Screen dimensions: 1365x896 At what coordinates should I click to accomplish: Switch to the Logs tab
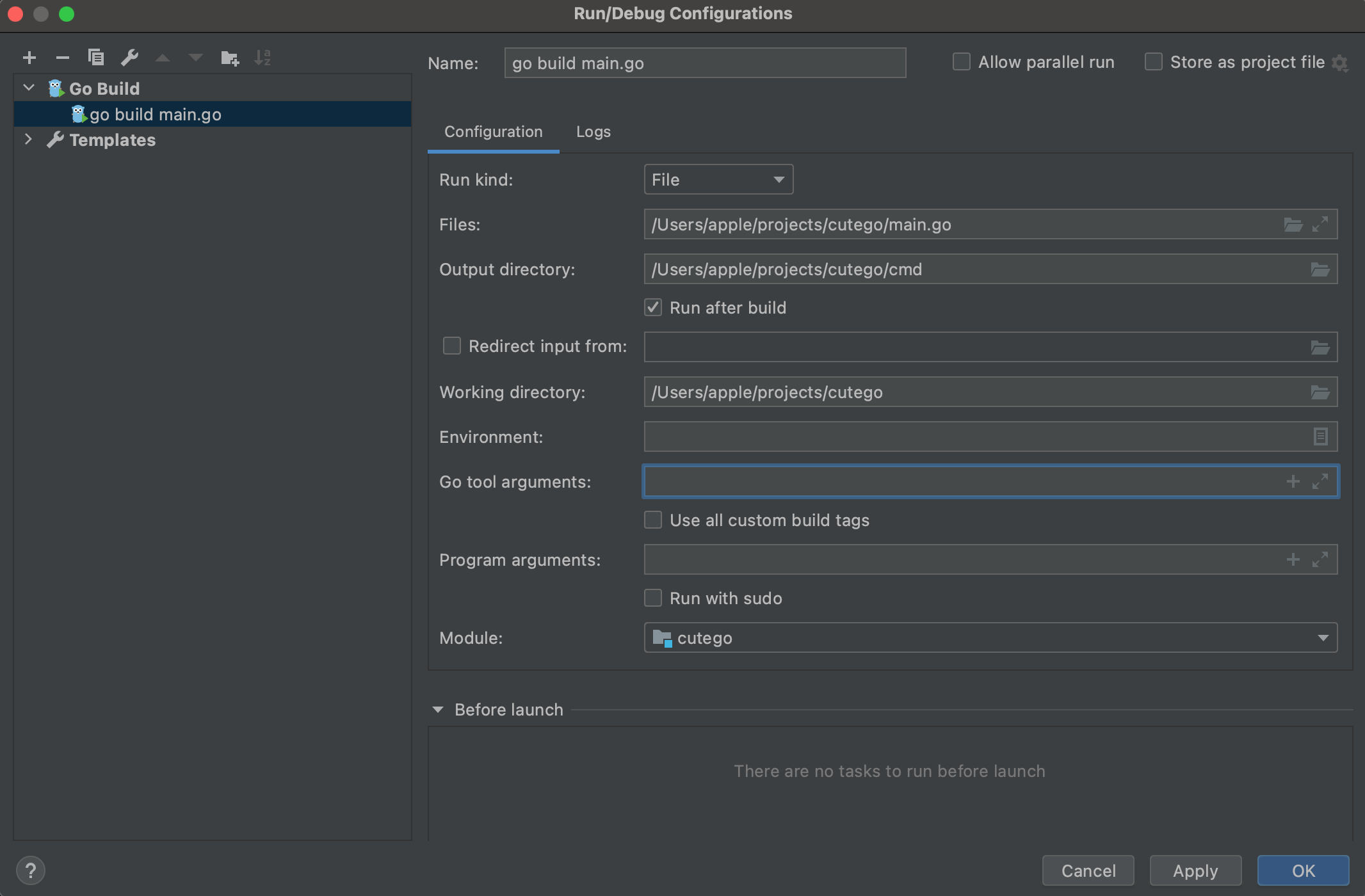click(x=593, y=131)
